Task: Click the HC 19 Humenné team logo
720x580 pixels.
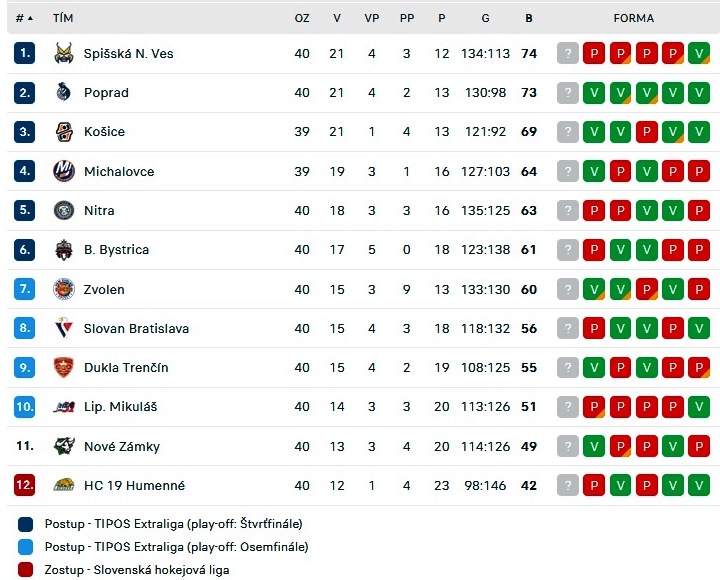Action: click(x=64, y=485)
